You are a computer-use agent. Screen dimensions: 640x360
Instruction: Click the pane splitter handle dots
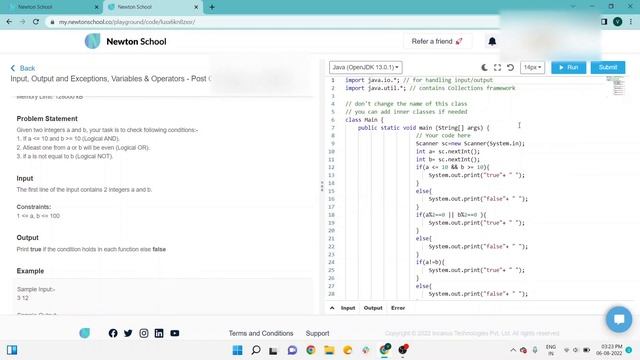322,187
